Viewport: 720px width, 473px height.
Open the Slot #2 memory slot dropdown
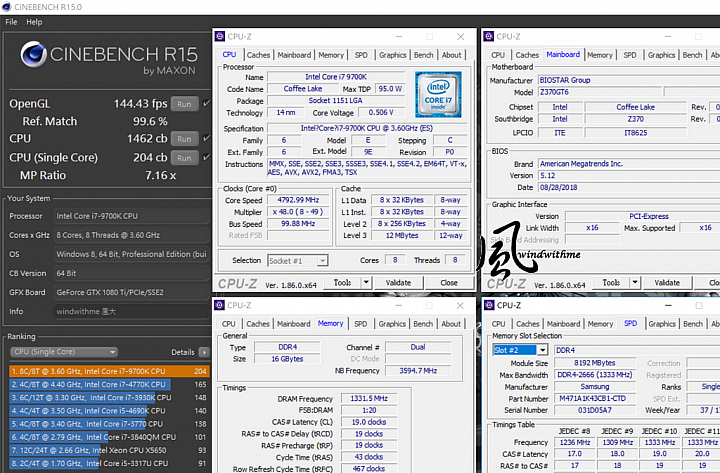[x=542, y=350]
